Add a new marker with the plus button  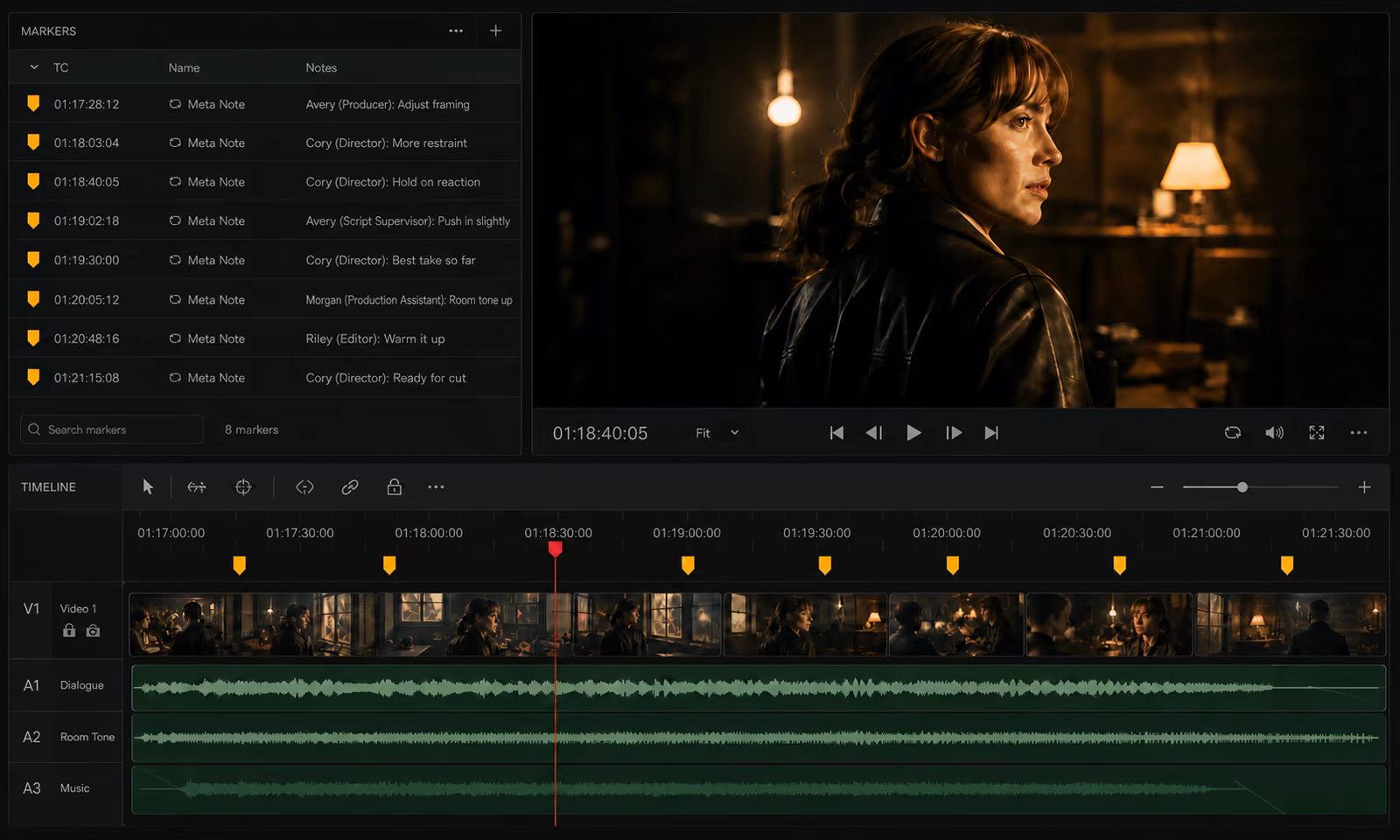point(495,31)
